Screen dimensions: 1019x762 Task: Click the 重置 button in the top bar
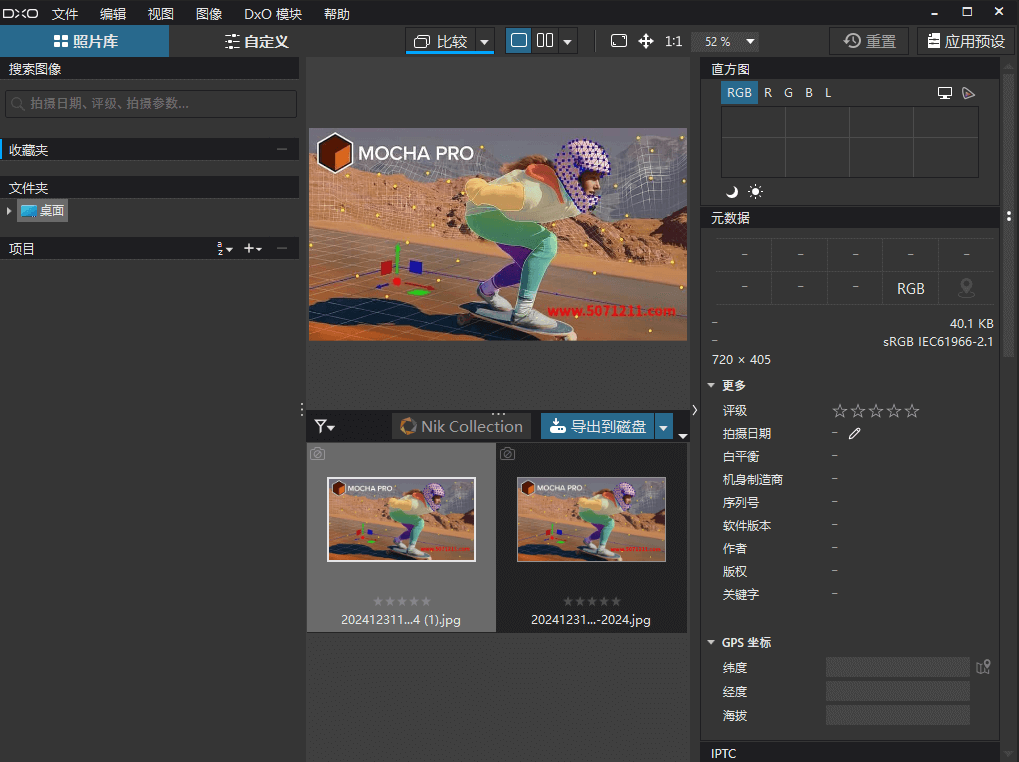(x=868, y=41)
